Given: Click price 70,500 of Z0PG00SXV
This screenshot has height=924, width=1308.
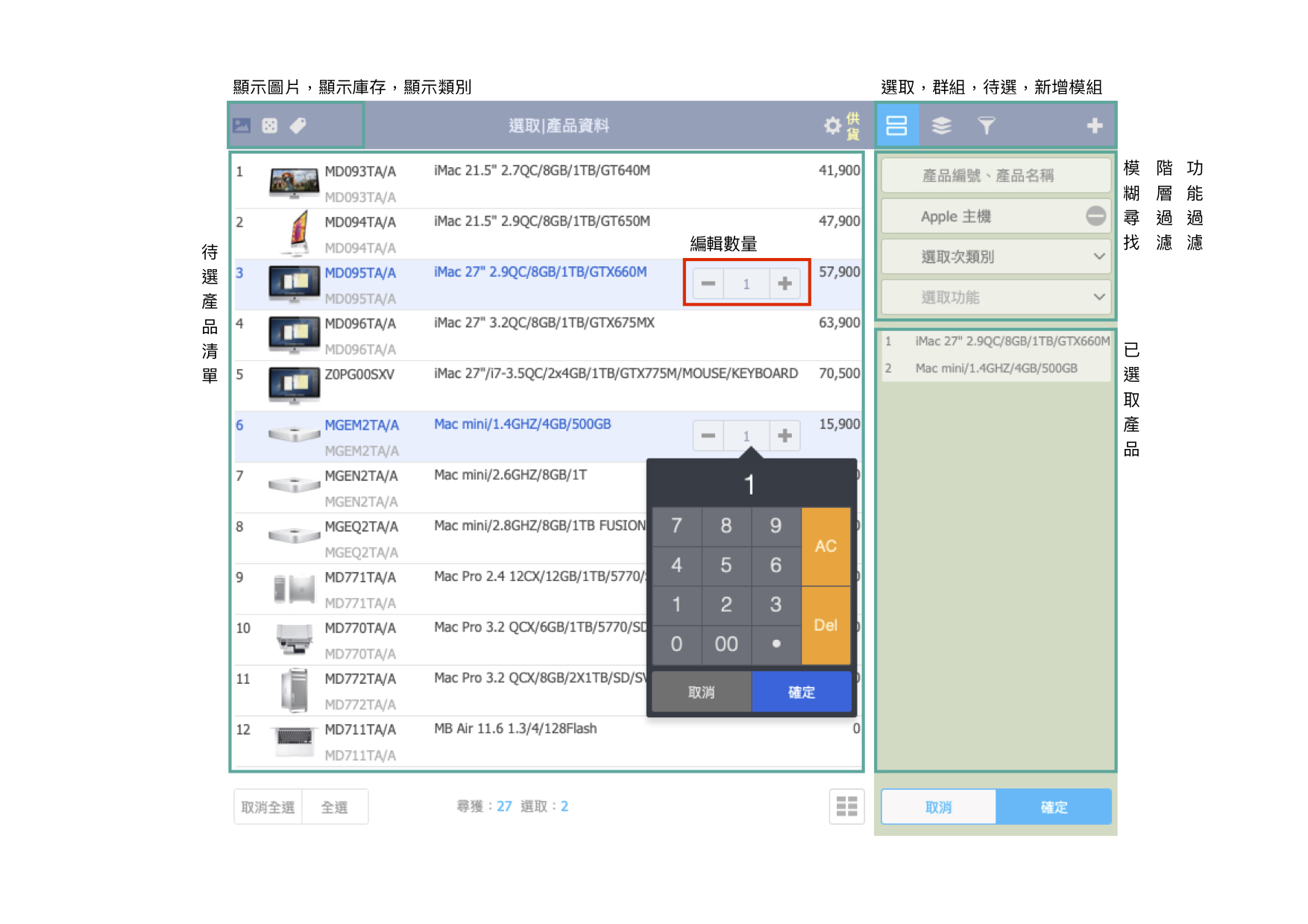Looking at the screenshot, I should 839,373.
